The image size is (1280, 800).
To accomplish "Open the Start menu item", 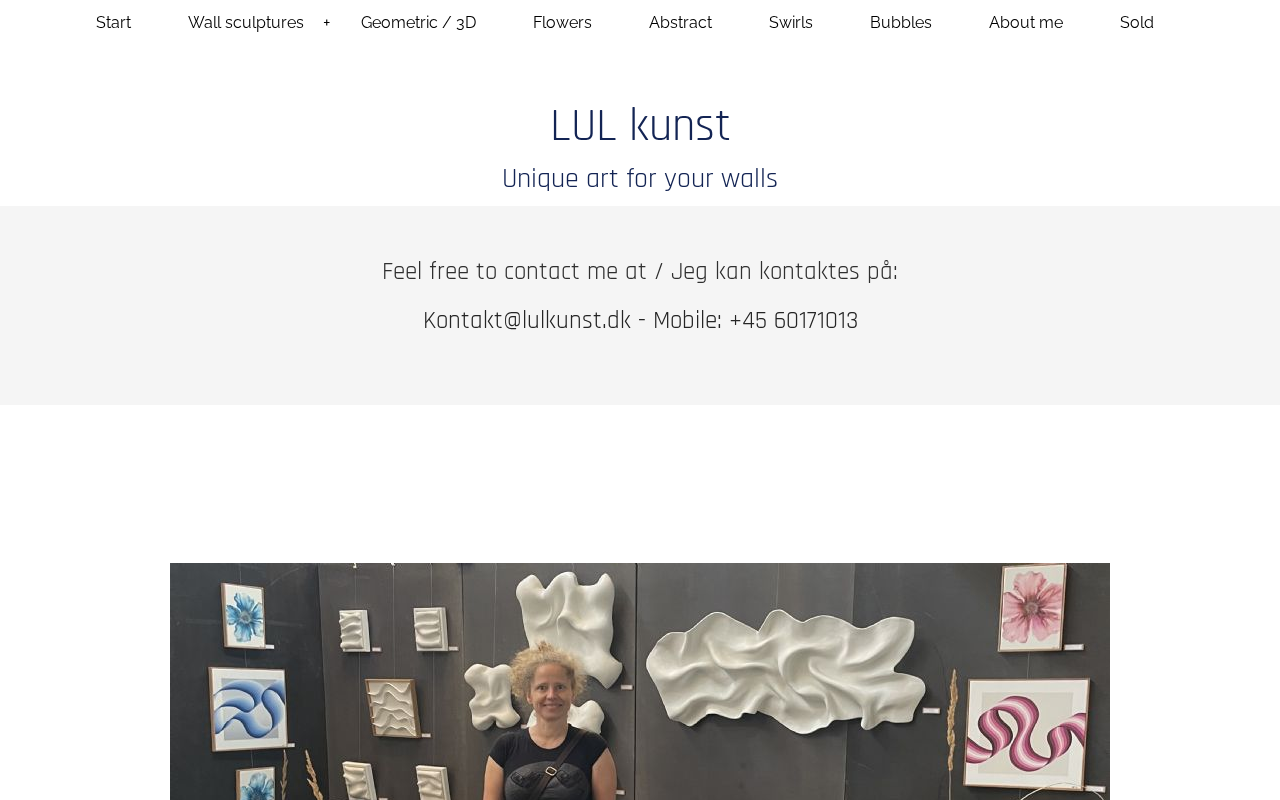I will (113, 23).
